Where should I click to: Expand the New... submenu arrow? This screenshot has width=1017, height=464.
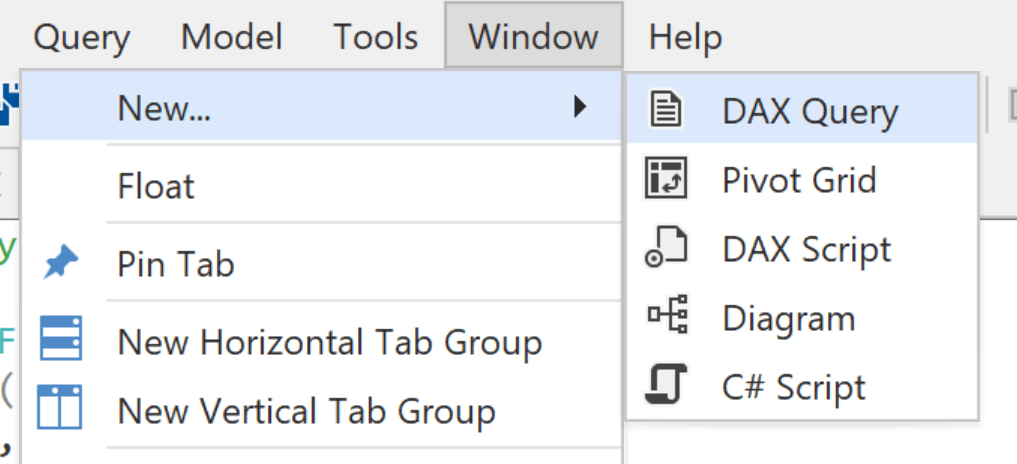point(580,106)
